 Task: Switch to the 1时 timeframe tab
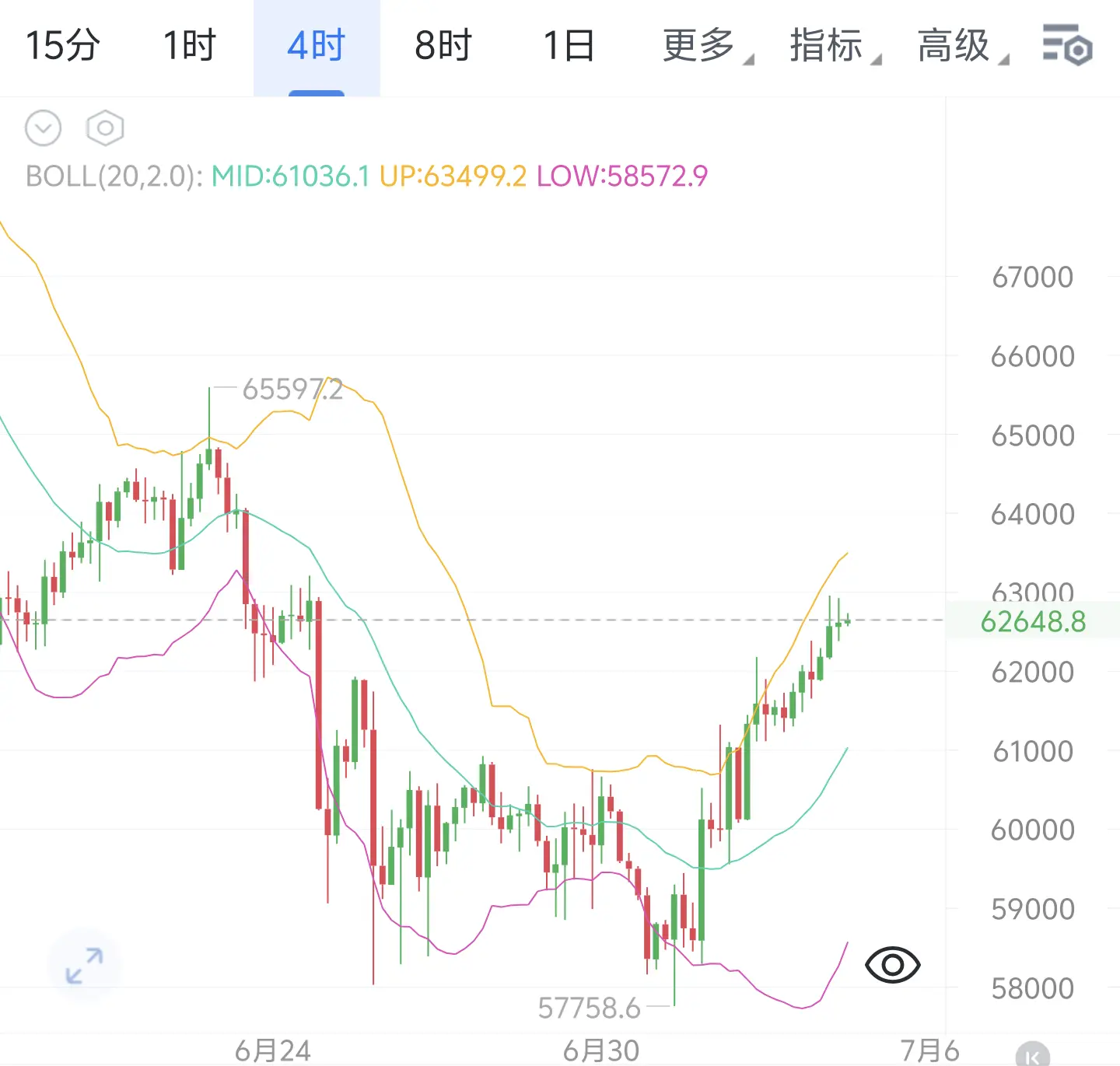(x=190, y=45)
